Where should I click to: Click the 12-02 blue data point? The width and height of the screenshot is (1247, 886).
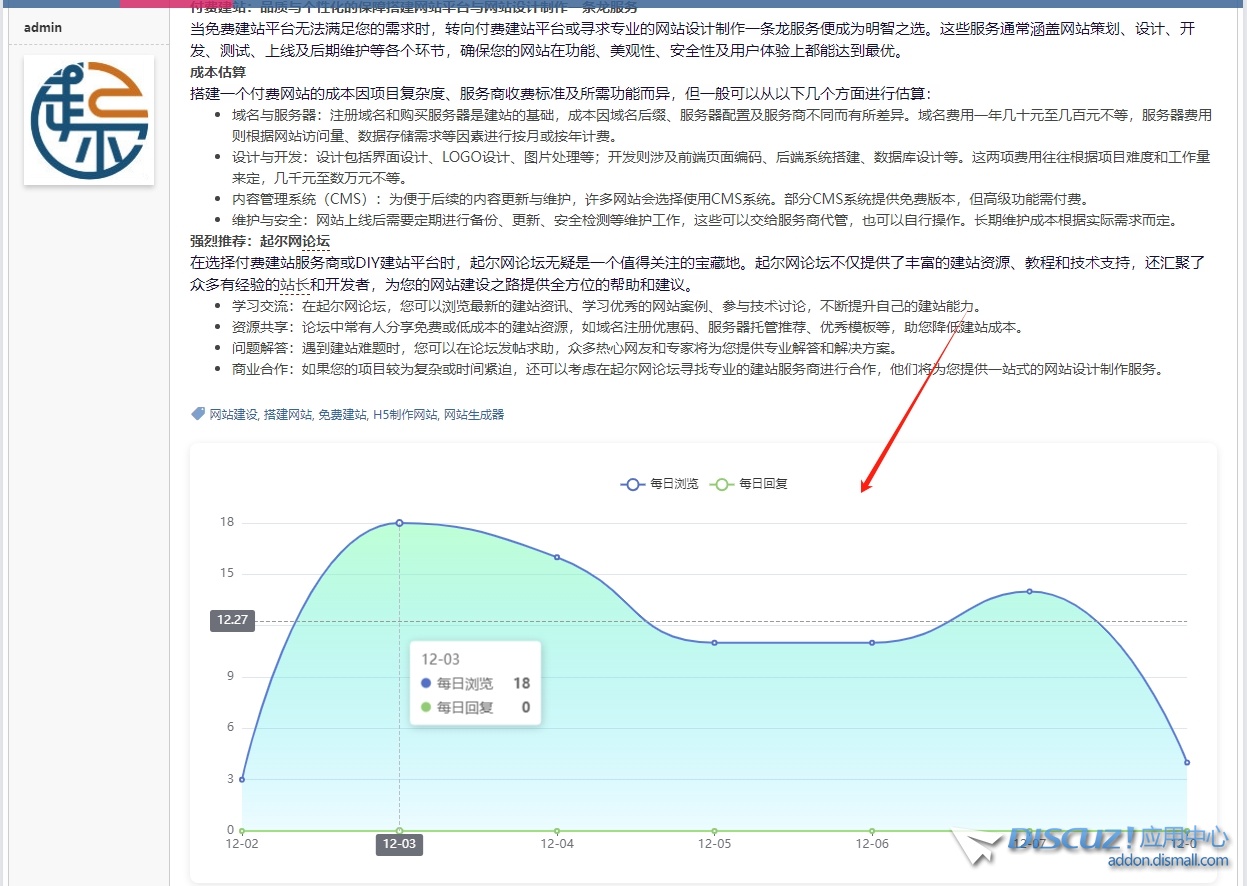242,779
